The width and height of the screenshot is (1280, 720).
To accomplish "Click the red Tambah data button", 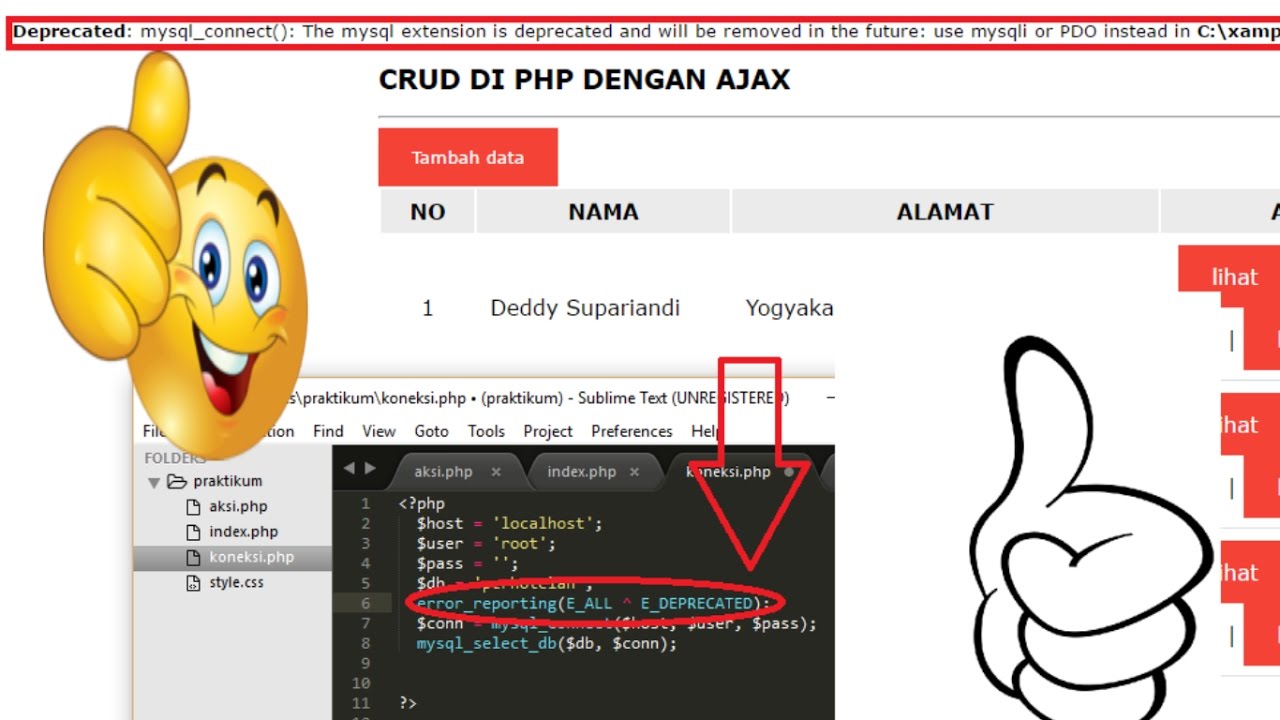I will coord(467,157).
